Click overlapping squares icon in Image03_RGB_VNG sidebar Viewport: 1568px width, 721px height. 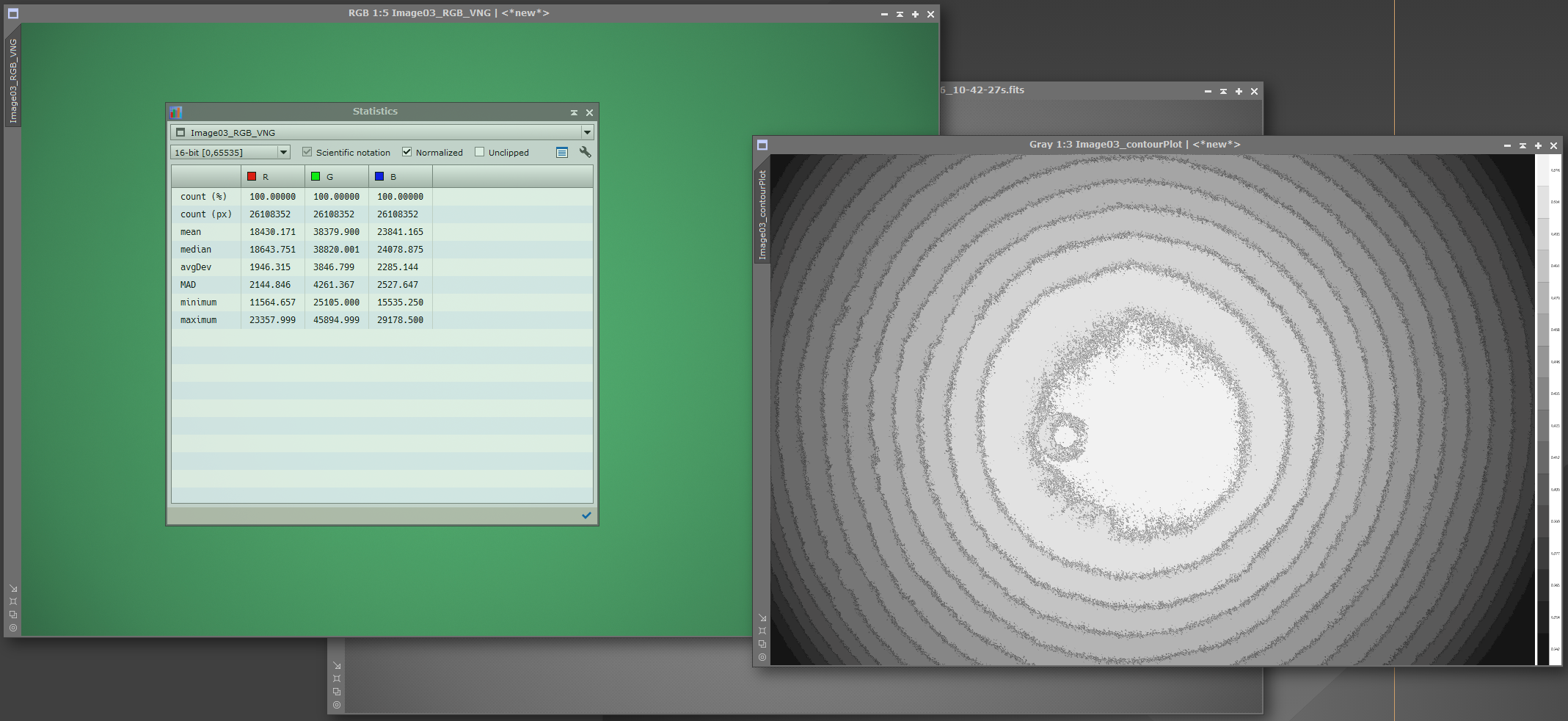[13, 615]
